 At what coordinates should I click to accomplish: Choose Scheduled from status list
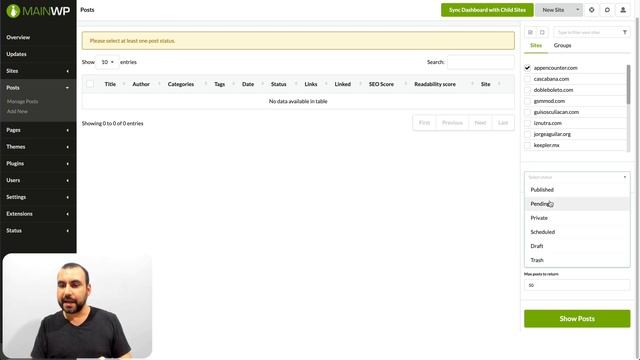[x=577, y=232]
